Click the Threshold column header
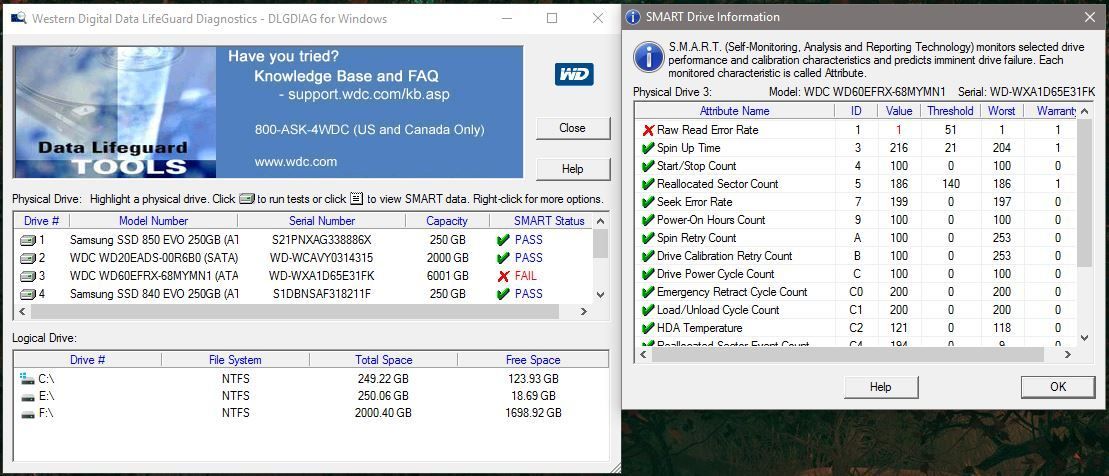The height and width of the screenshot is (476, 1109). point(950,111)
